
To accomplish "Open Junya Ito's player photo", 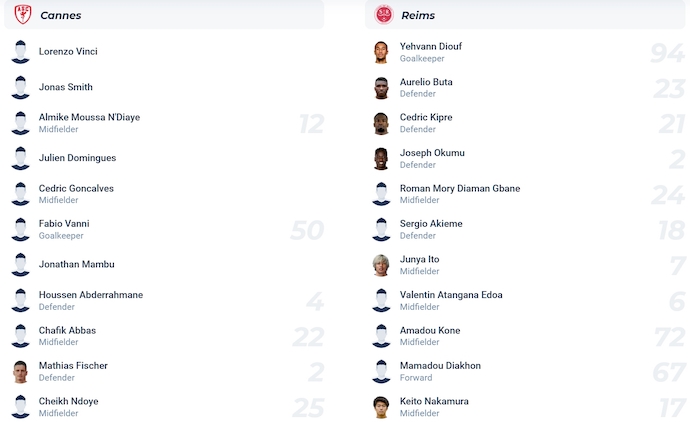I will (x=381, y=265).
